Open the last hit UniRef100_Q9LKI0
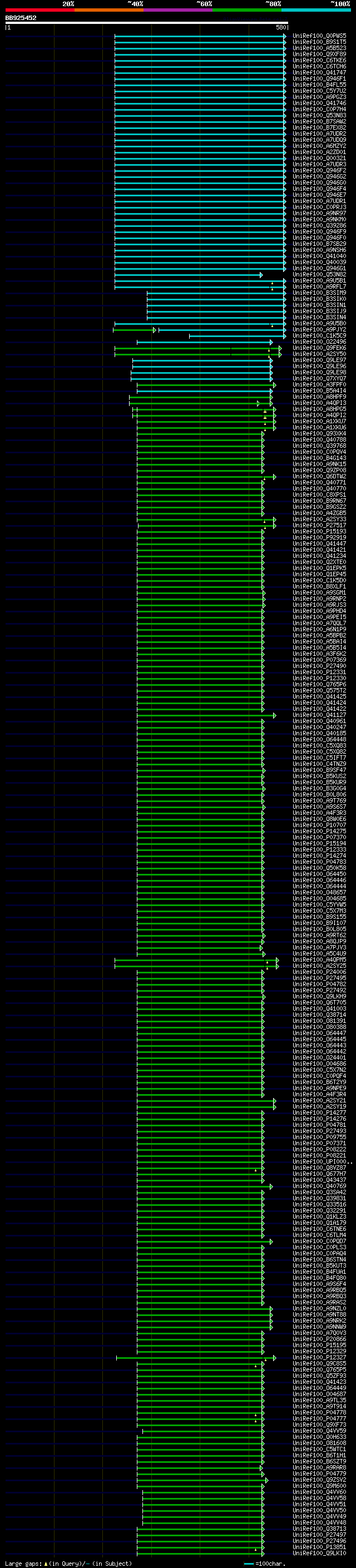This screenshot has width=356, height=1568. (319, 1553)
